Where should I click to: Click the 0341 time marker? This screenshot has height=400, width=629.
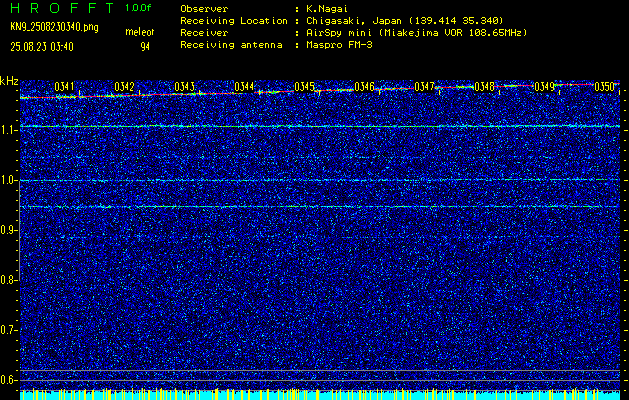64,87
